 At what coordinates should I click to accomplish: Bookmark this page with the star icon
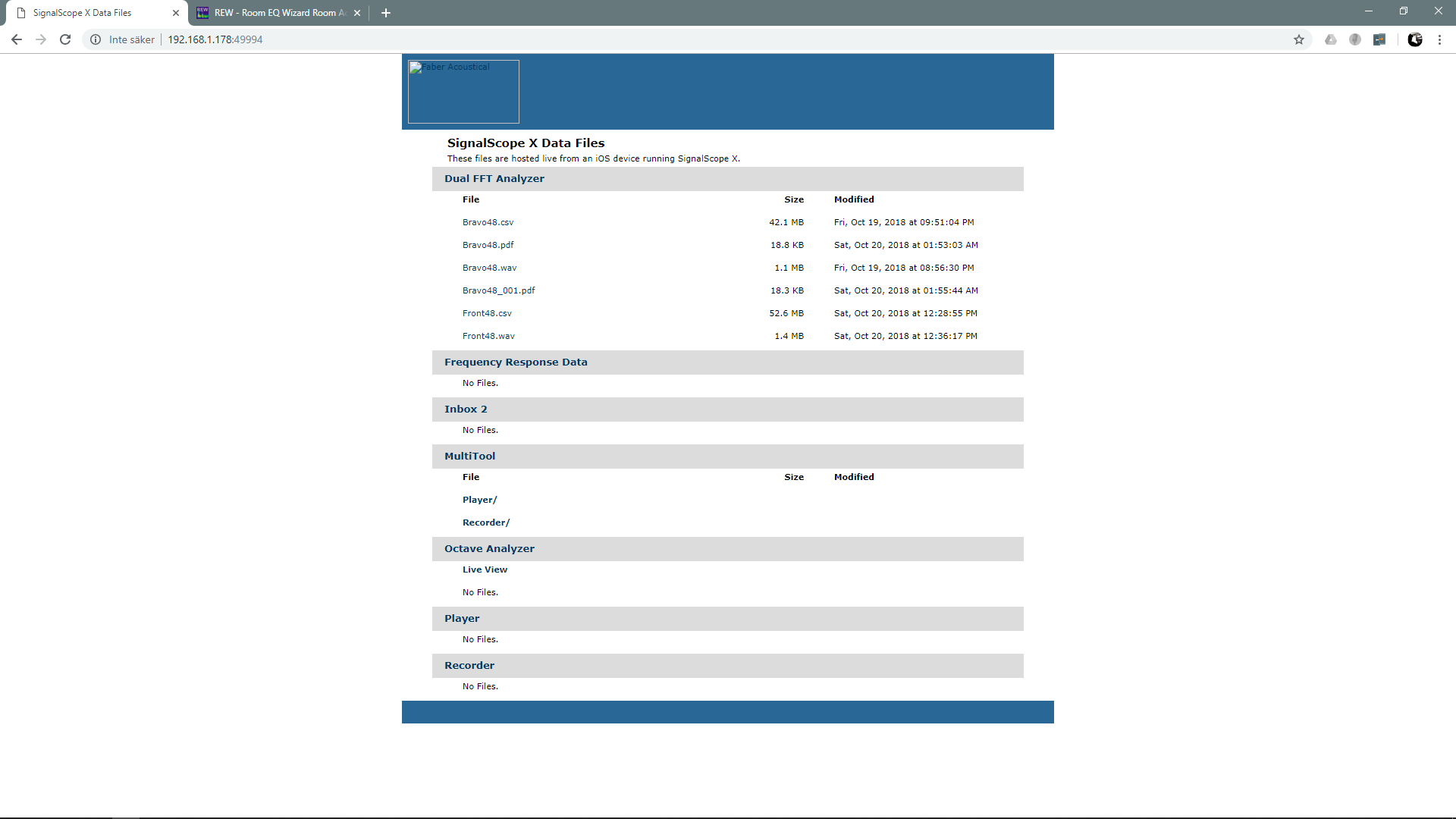tap(1299, 39)
